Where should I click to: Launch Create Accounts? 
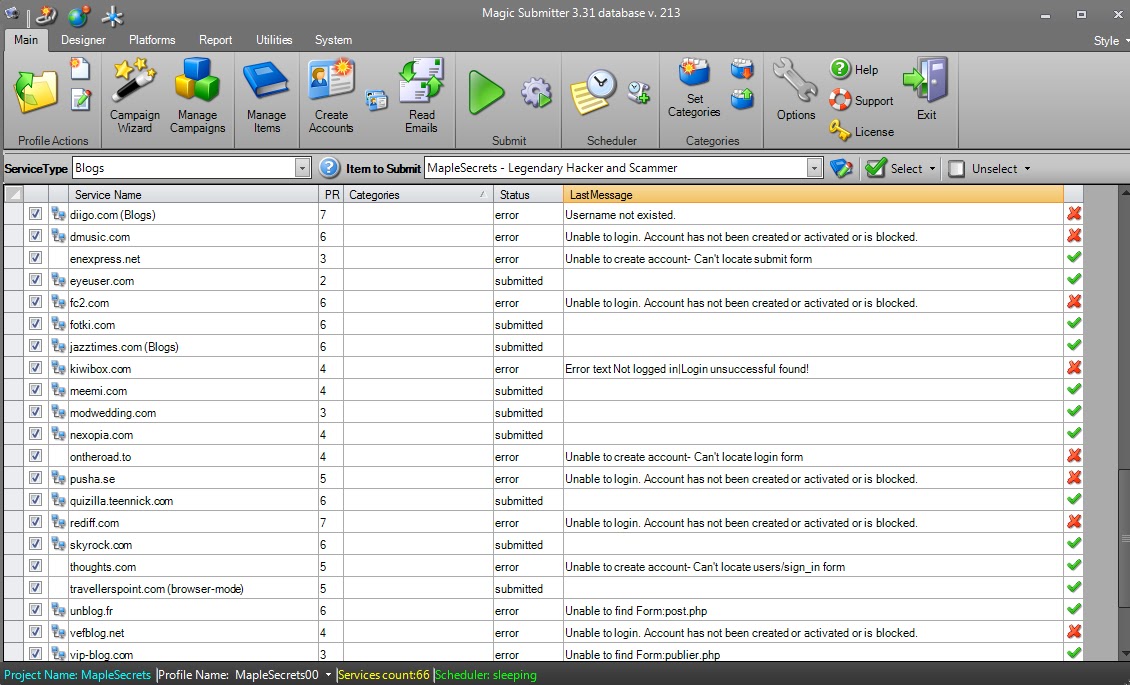click(x=331, y=96)
